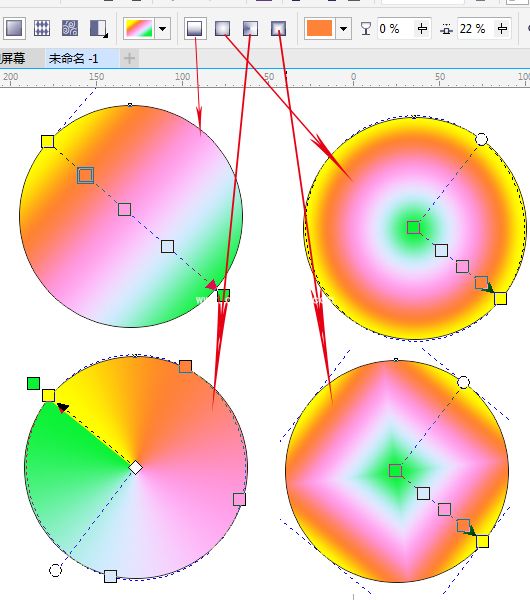Select the texture fill swirl button
This screenshot has width=530, height=600.
tap(70, 28)
